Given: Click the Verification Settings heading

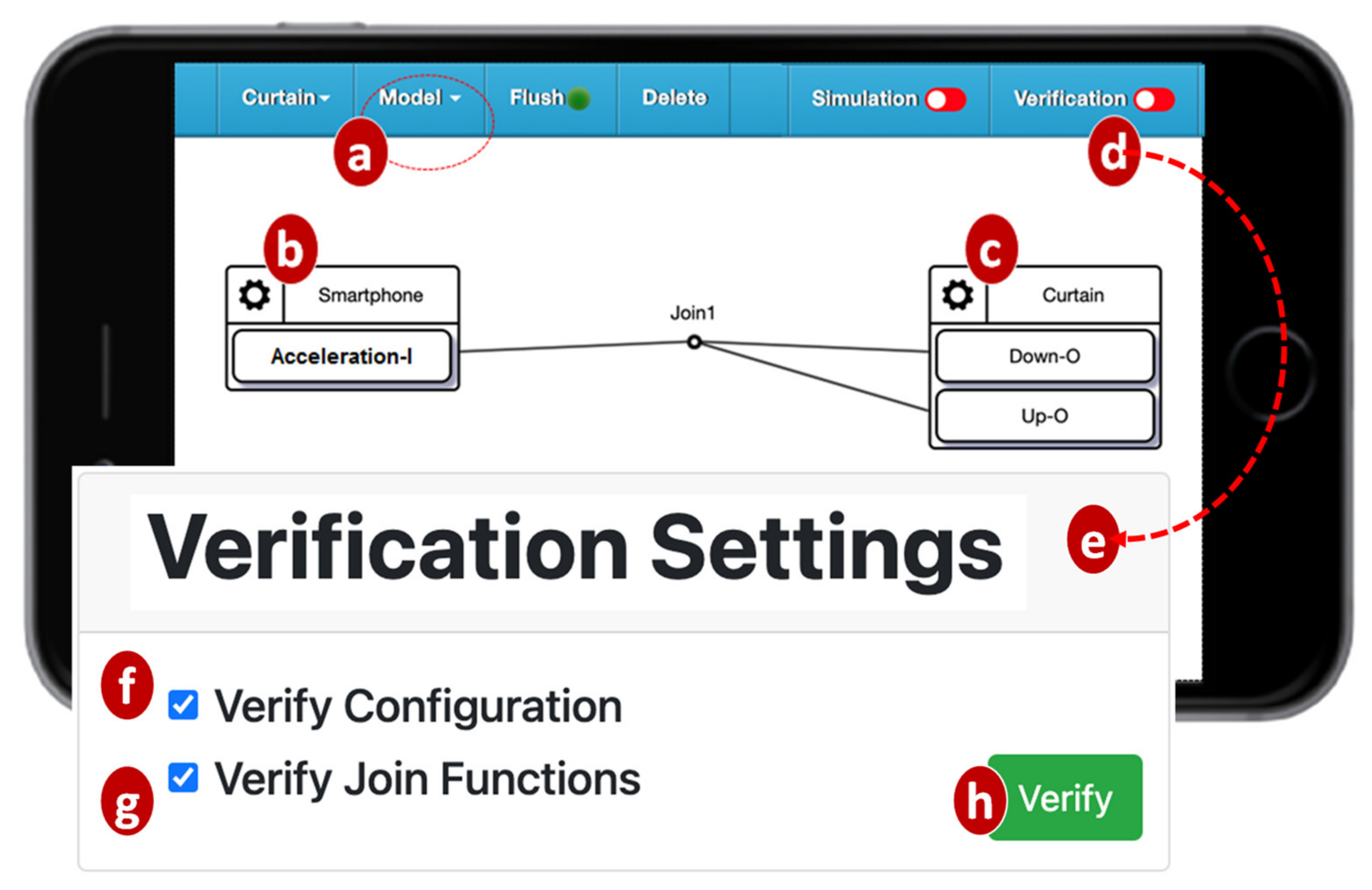Looking at the screenshot, I should tap(575, 548).
